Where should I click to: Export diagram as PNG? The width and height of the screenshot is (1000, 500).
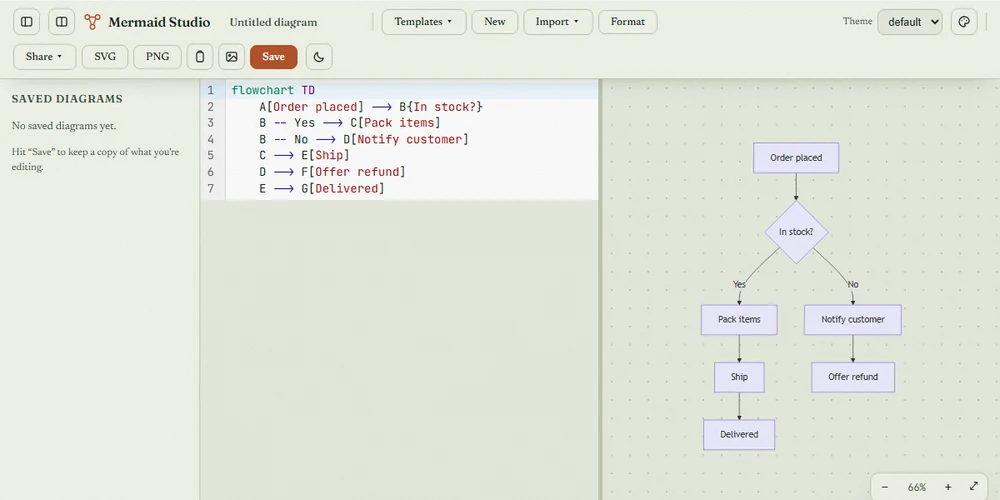(158, 57)
